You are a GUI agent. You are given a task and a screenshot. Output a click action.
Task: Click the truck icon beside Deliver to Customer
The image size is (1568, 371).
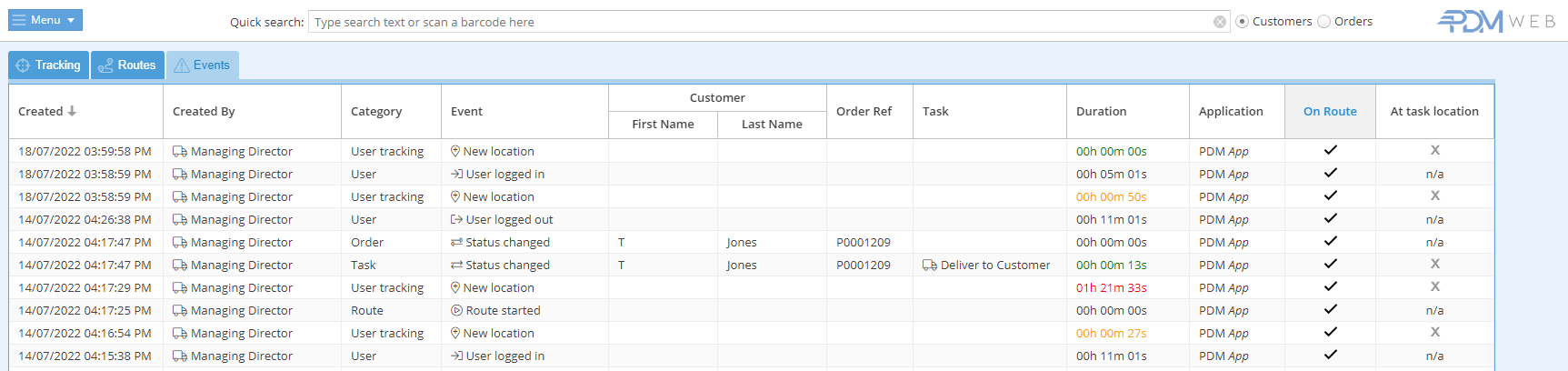(x=929, y=266)
